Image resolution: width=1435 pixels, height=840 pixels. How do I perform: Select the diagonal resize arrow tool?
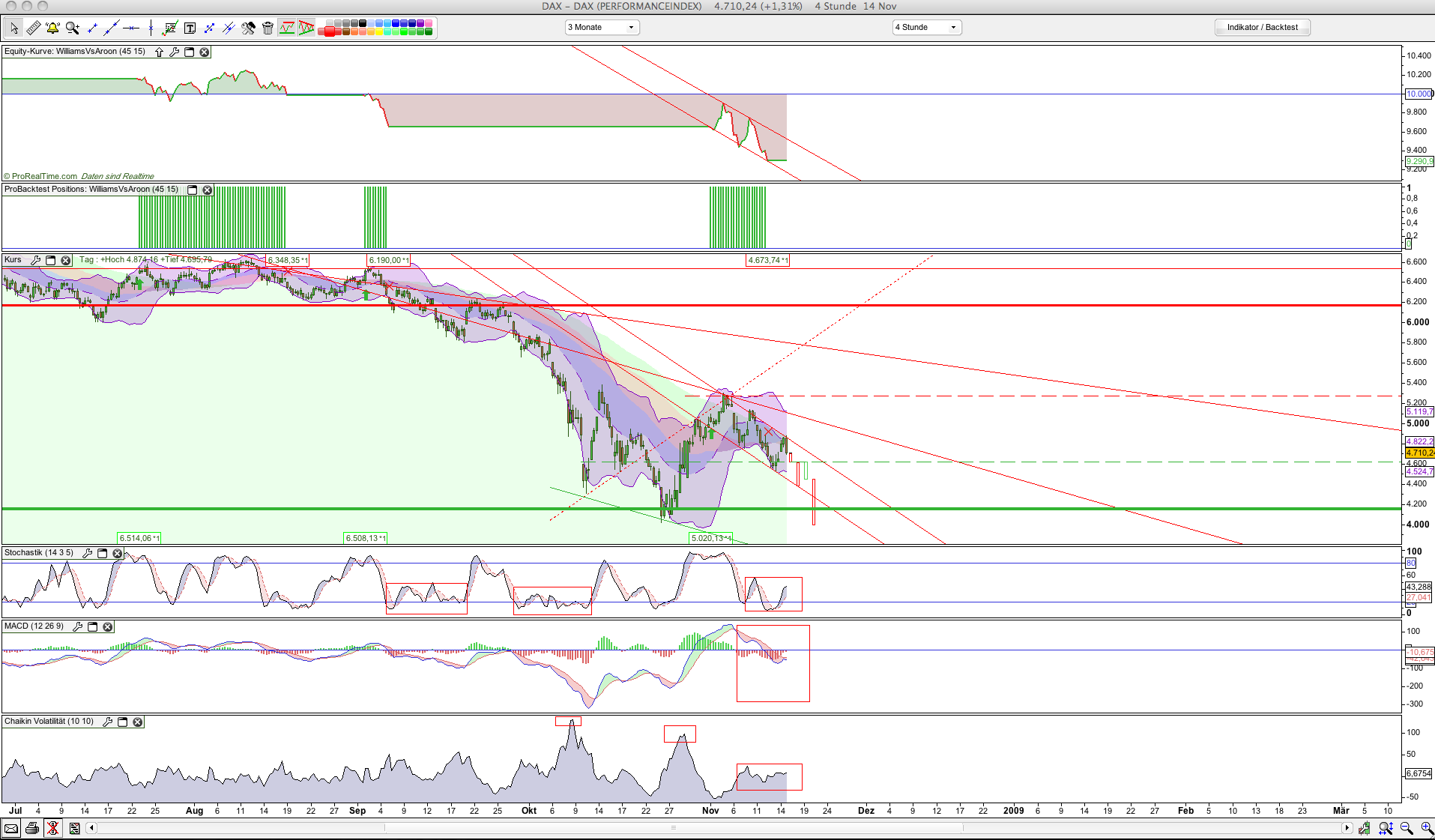pos(209,28)
